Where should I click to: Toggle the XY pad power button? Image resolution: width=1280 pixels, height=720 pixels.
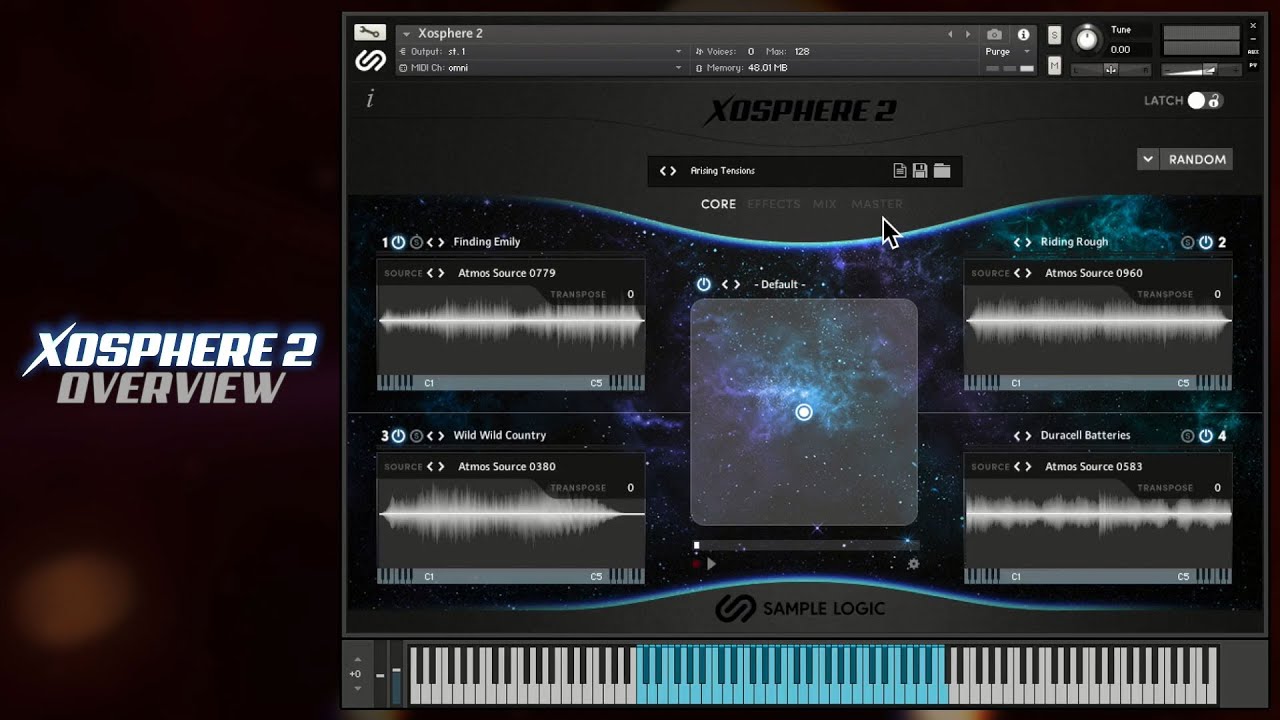click(x=704, y=285)
